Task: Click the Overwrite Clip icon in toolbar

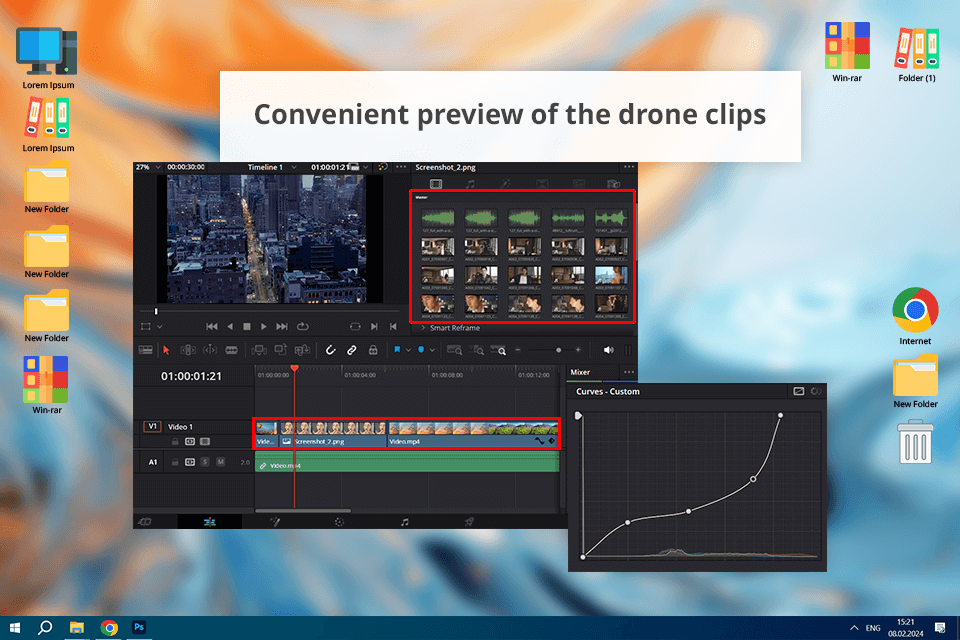Action: point(280,350)
